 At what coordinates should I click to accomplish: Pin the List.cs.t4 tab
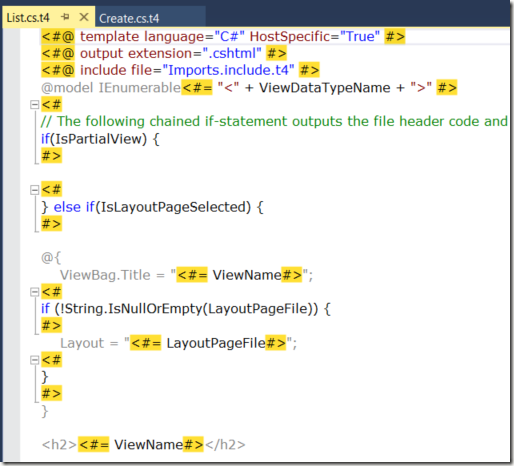[65, 17]
